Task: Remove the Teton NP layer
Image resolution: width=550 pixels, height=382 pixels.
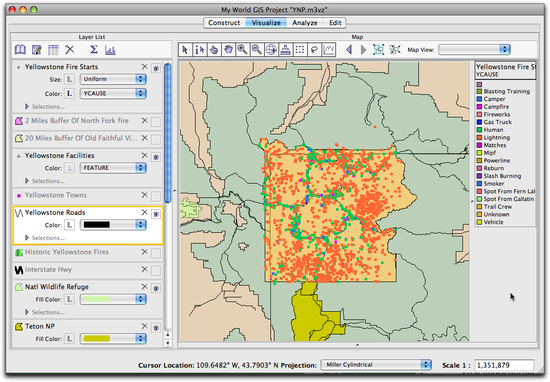Action: pos(144,326)
